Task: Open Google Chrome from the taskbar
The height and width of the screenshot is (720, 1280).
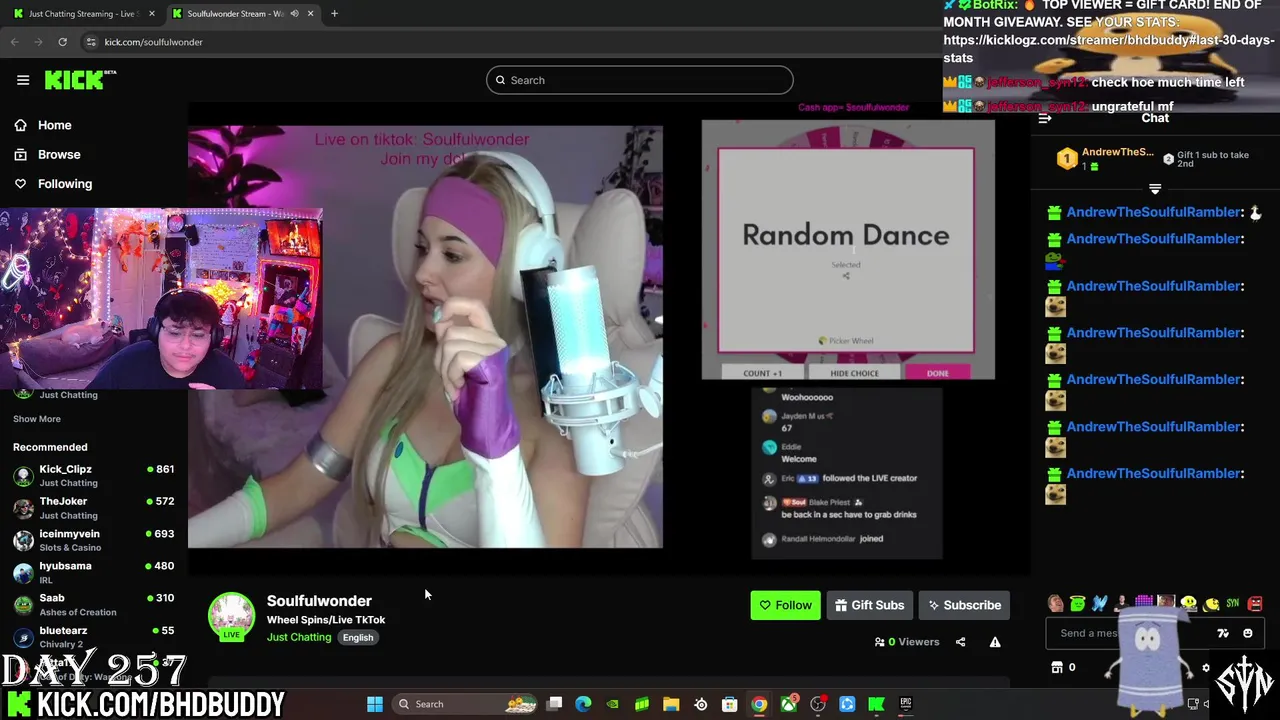Action: coord(759,704)
